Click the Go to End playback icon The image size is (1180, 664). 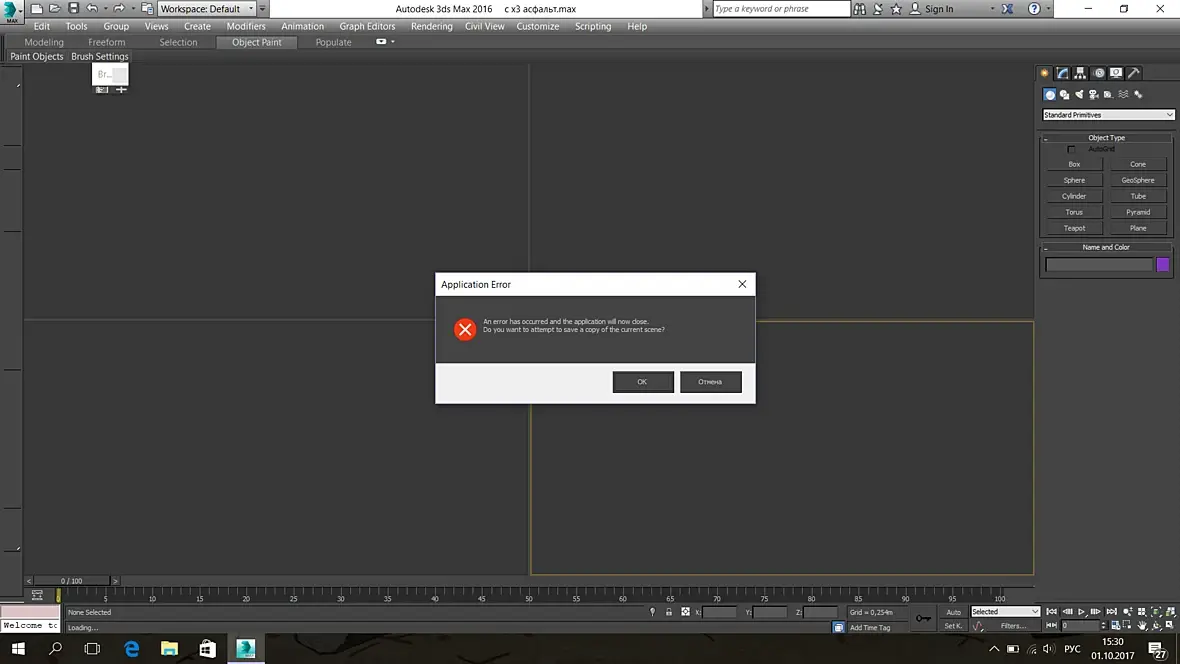pos(1112,612)
